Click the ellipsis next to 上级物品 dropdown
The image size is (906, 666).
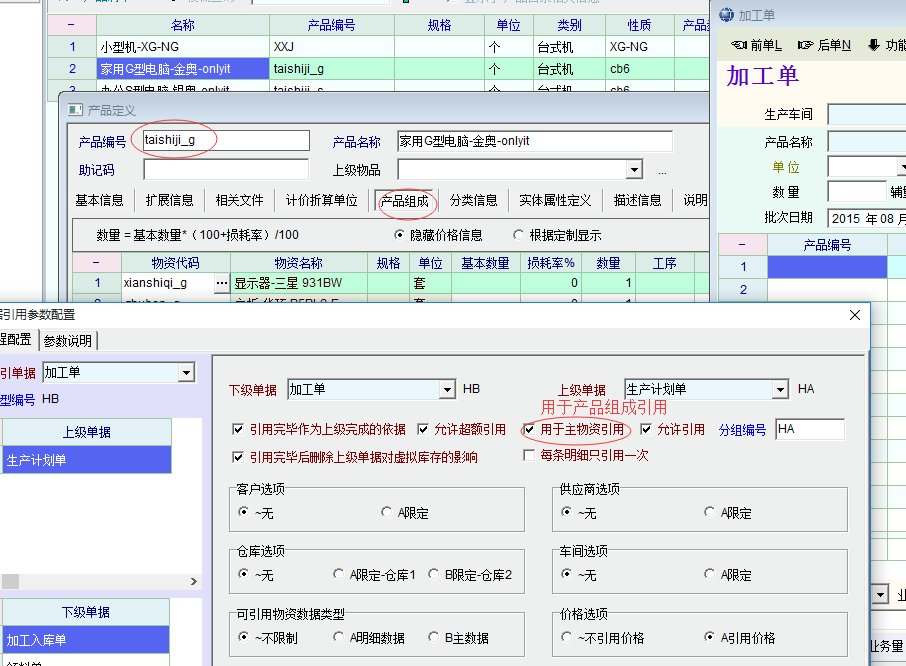(x=662, y=171)
